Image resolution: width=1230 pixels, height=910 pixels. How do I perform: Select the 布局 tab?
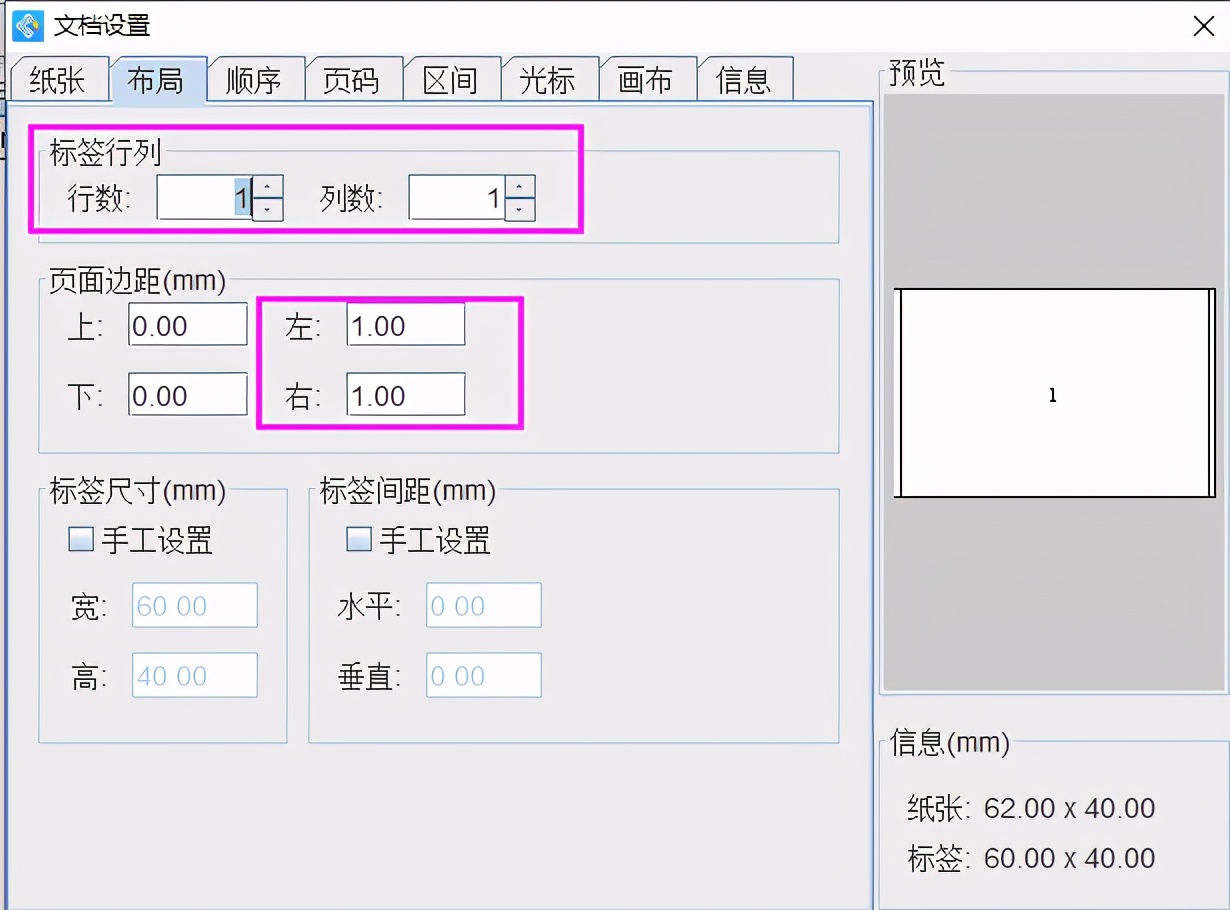(157, 80)
